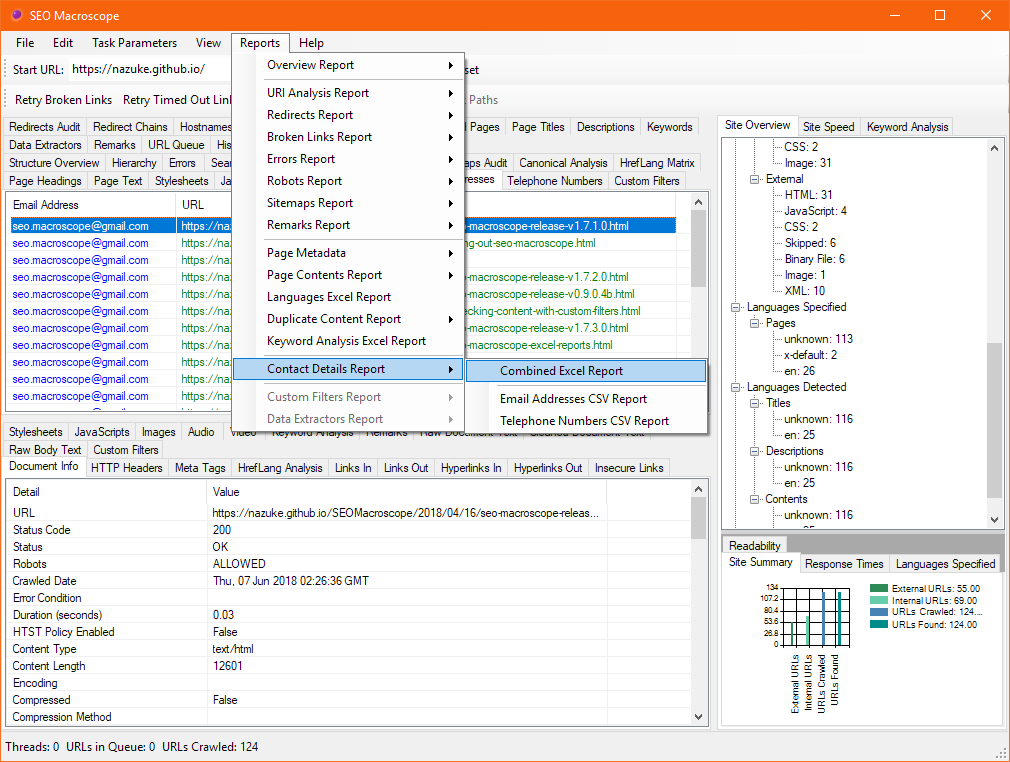Click the Site Overview scroll down arrow

pyautogui.click(x=995, y=519)
